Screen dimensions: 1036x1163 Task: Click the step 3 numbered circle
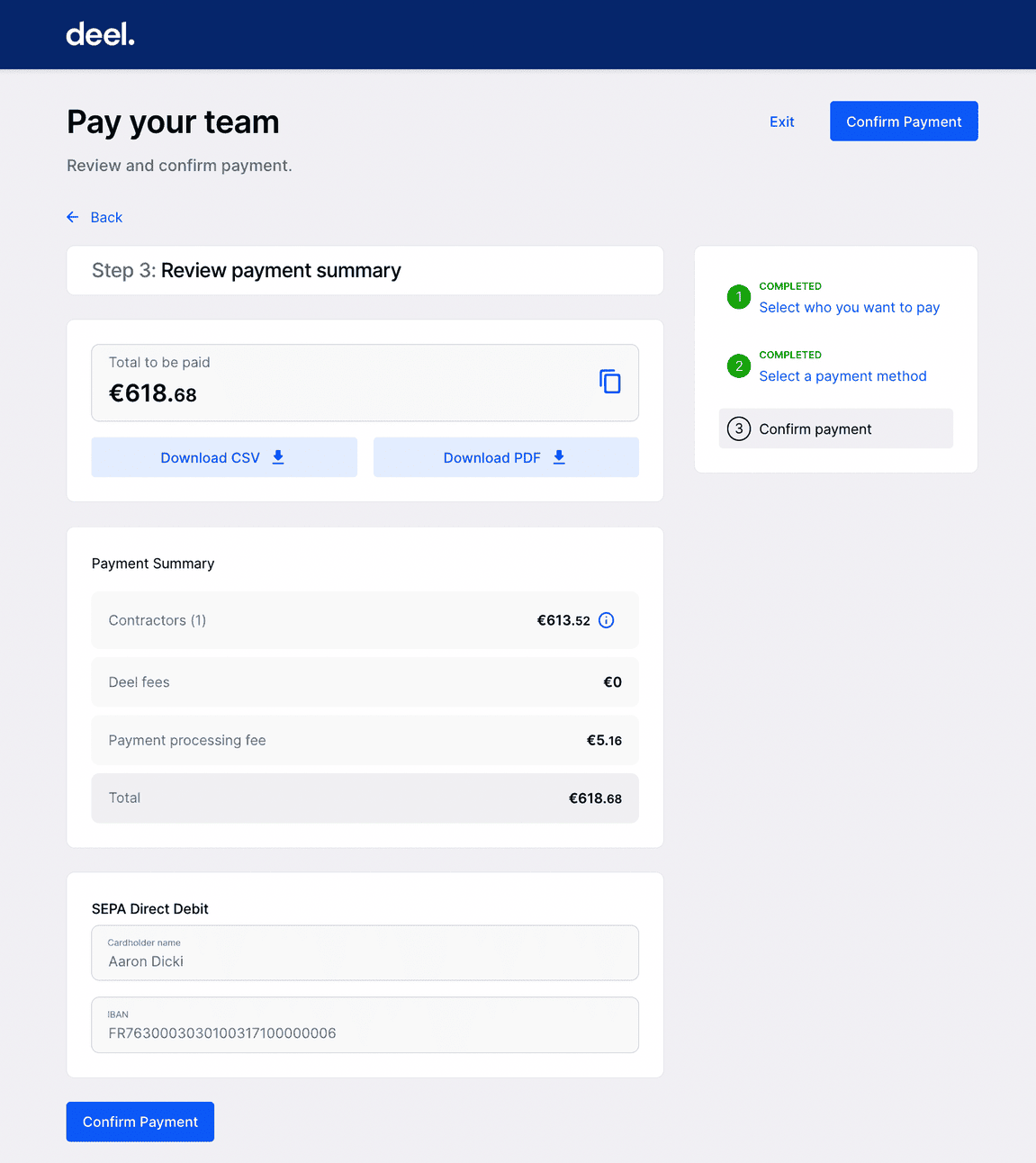(738, 428)
